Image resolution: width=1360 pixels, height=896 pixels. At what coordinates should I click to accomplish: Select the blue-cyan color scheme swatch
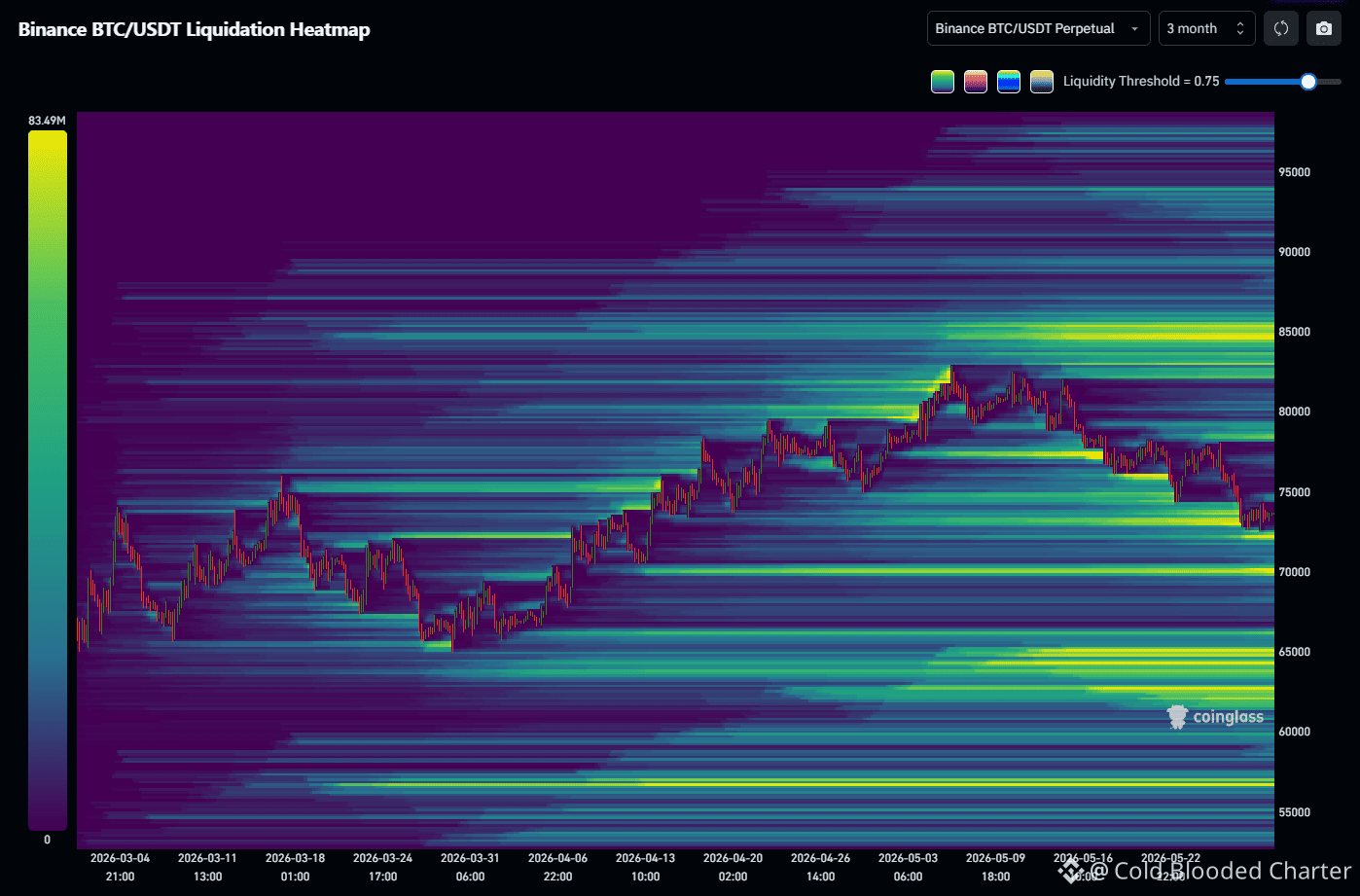(x=1009, y=82)
